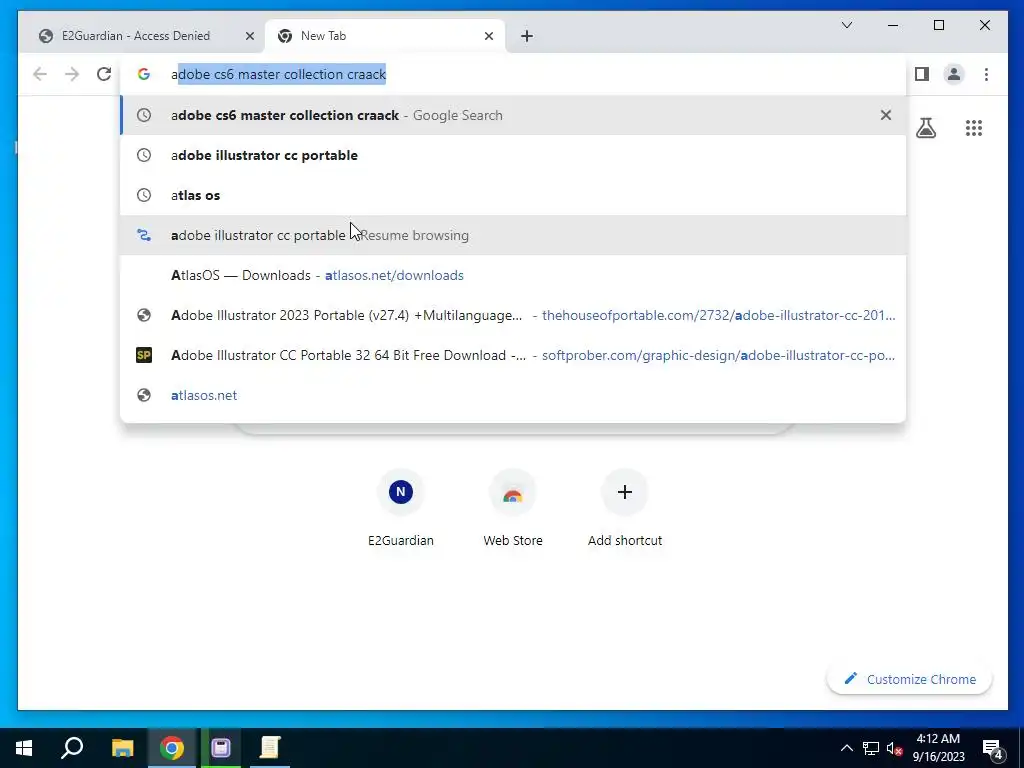
Task: Select history suggestion adobe illustrator cc portable
Action: (513, 155)
